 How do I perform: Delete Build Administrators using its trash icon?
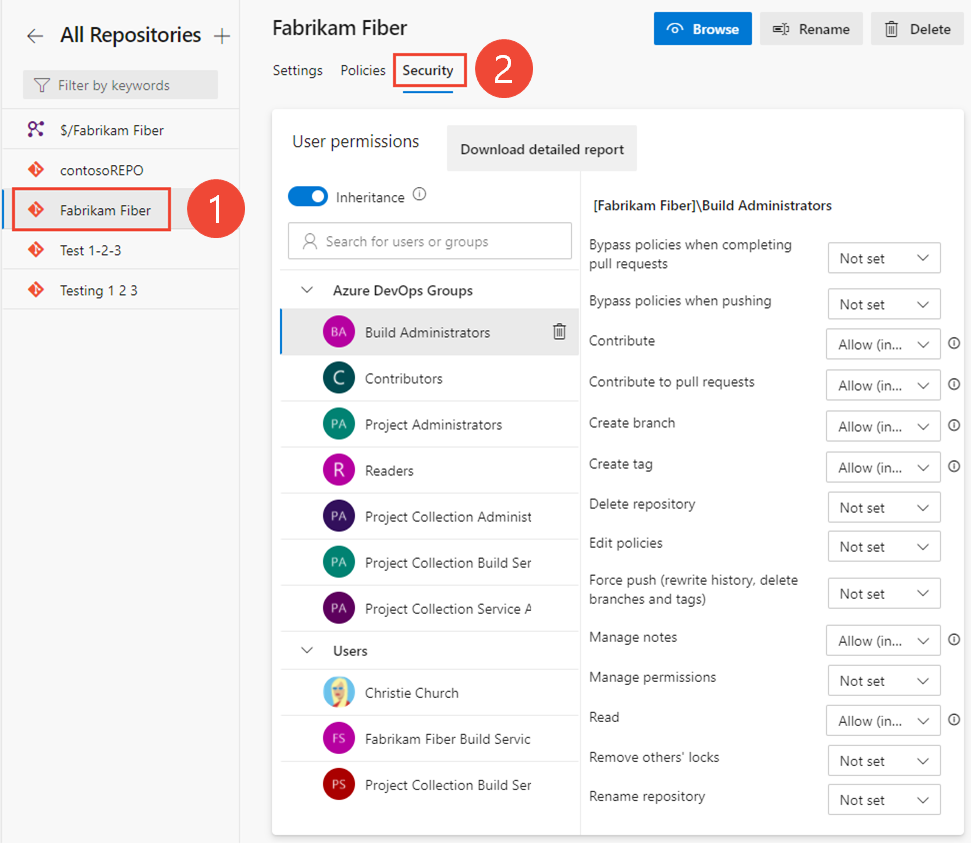click(558, 332)
